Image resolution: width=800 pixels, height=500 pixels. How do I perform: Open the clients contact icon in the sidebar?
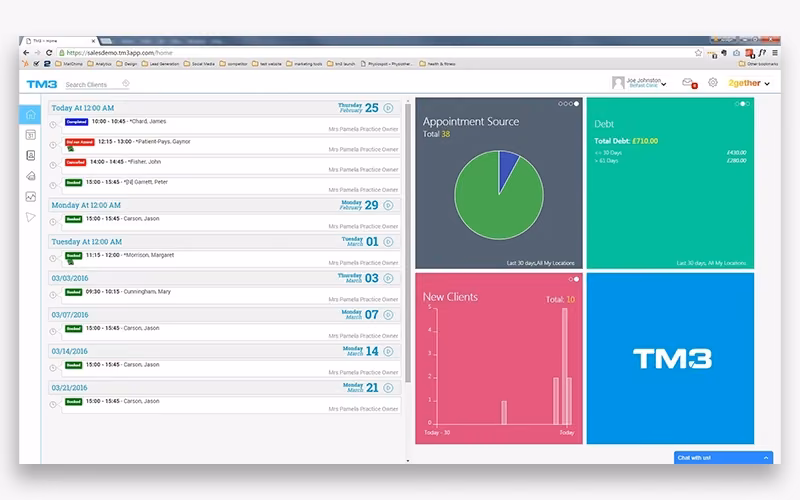(31, 155)
